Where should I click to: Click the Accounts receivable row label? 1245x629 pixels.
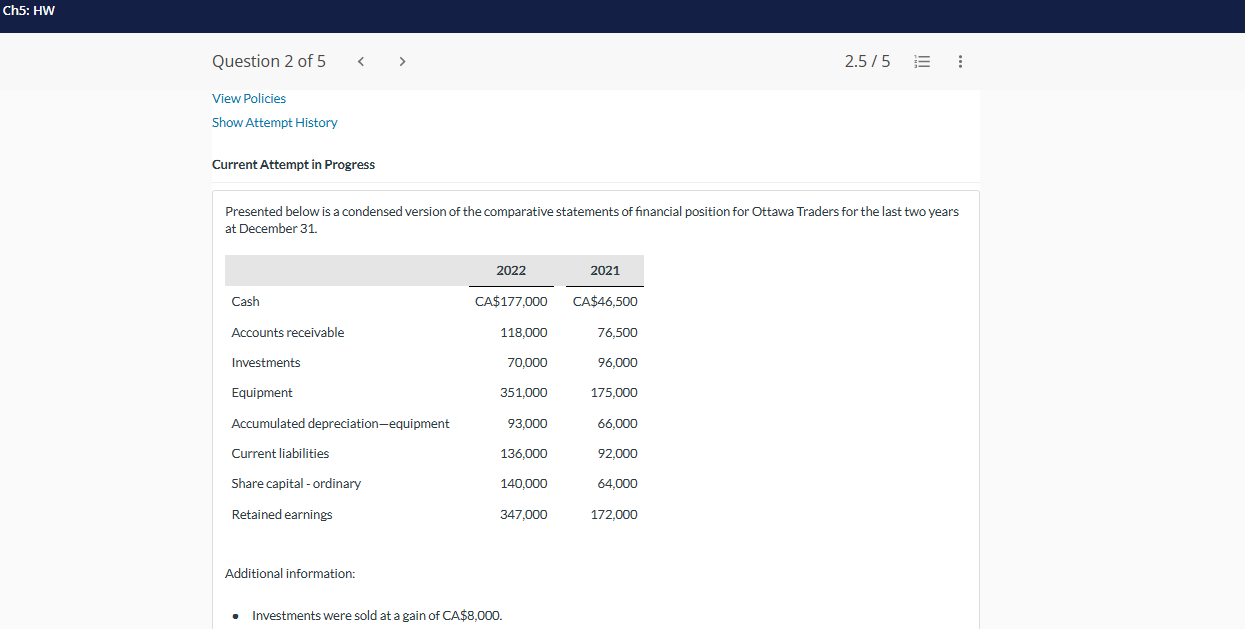click(288, 332)
